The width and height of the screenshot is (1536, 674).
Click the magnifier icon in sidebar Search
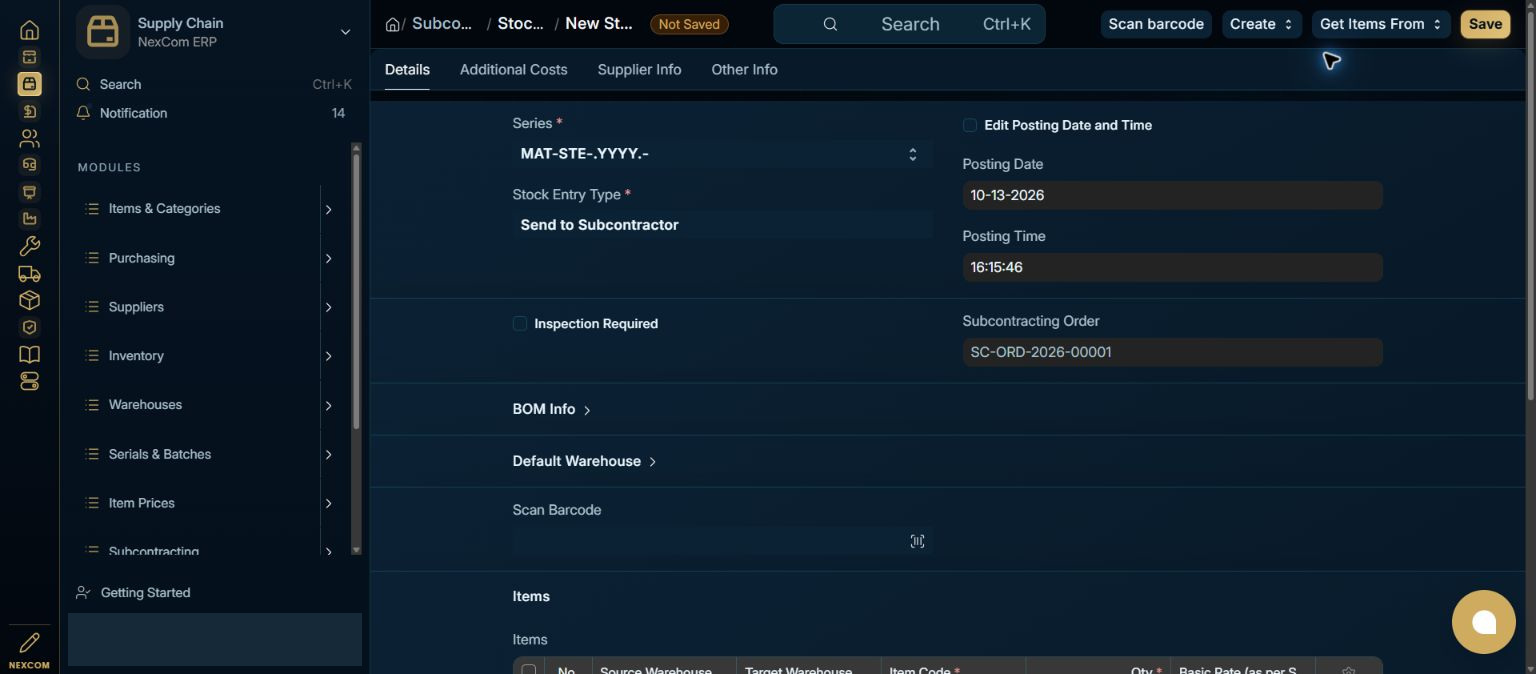[x=84, y=85]
